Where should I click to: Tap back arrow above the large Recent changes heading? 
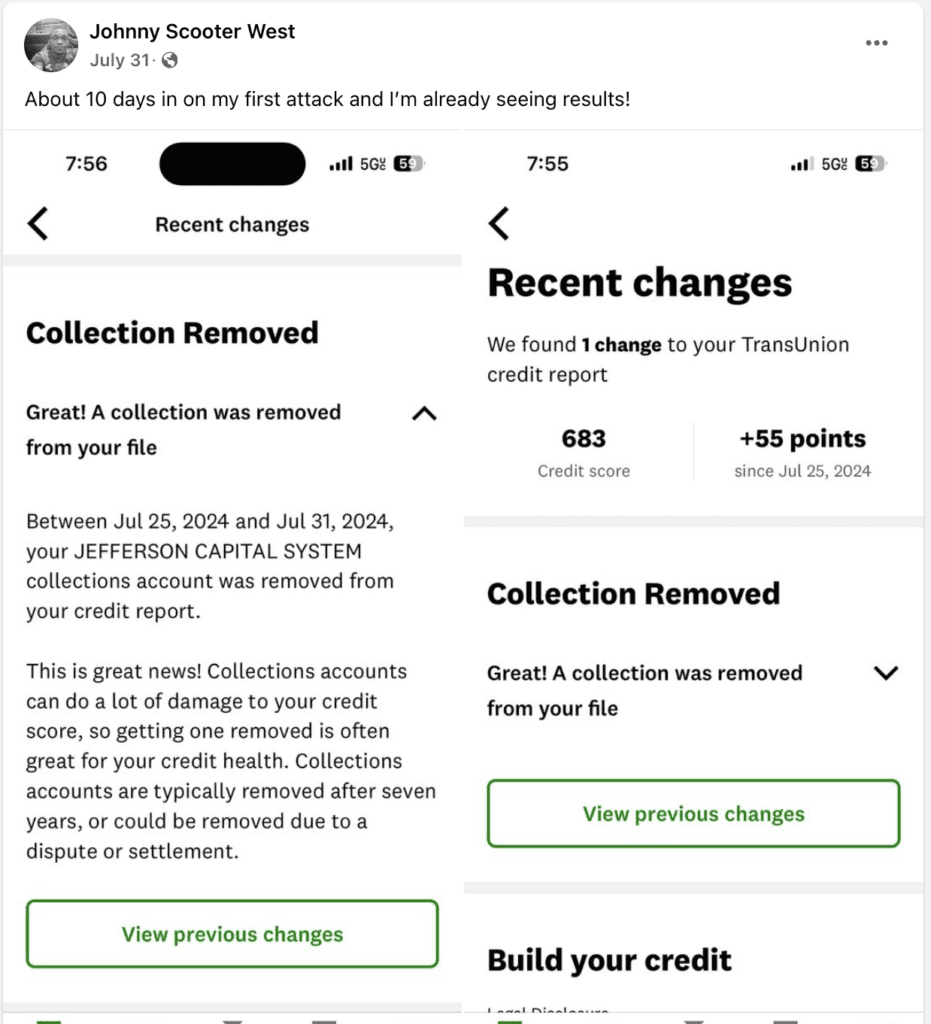pyautogui.click(x=499, y=224)
